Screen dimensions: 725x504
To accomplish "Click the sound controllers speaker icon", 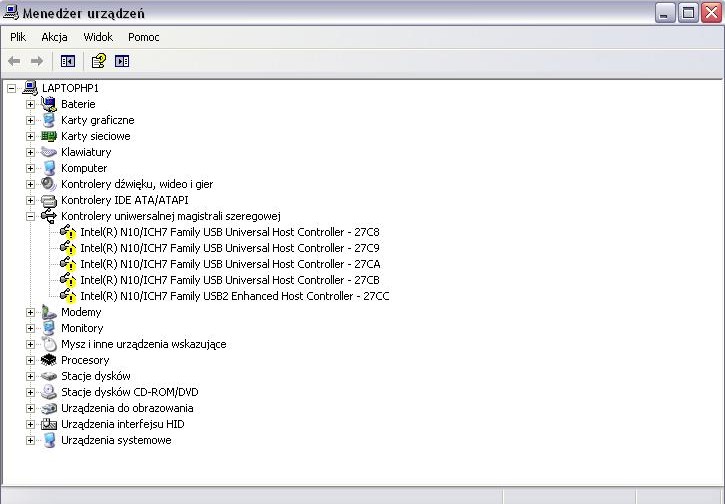I will click(x=49, y=184).
